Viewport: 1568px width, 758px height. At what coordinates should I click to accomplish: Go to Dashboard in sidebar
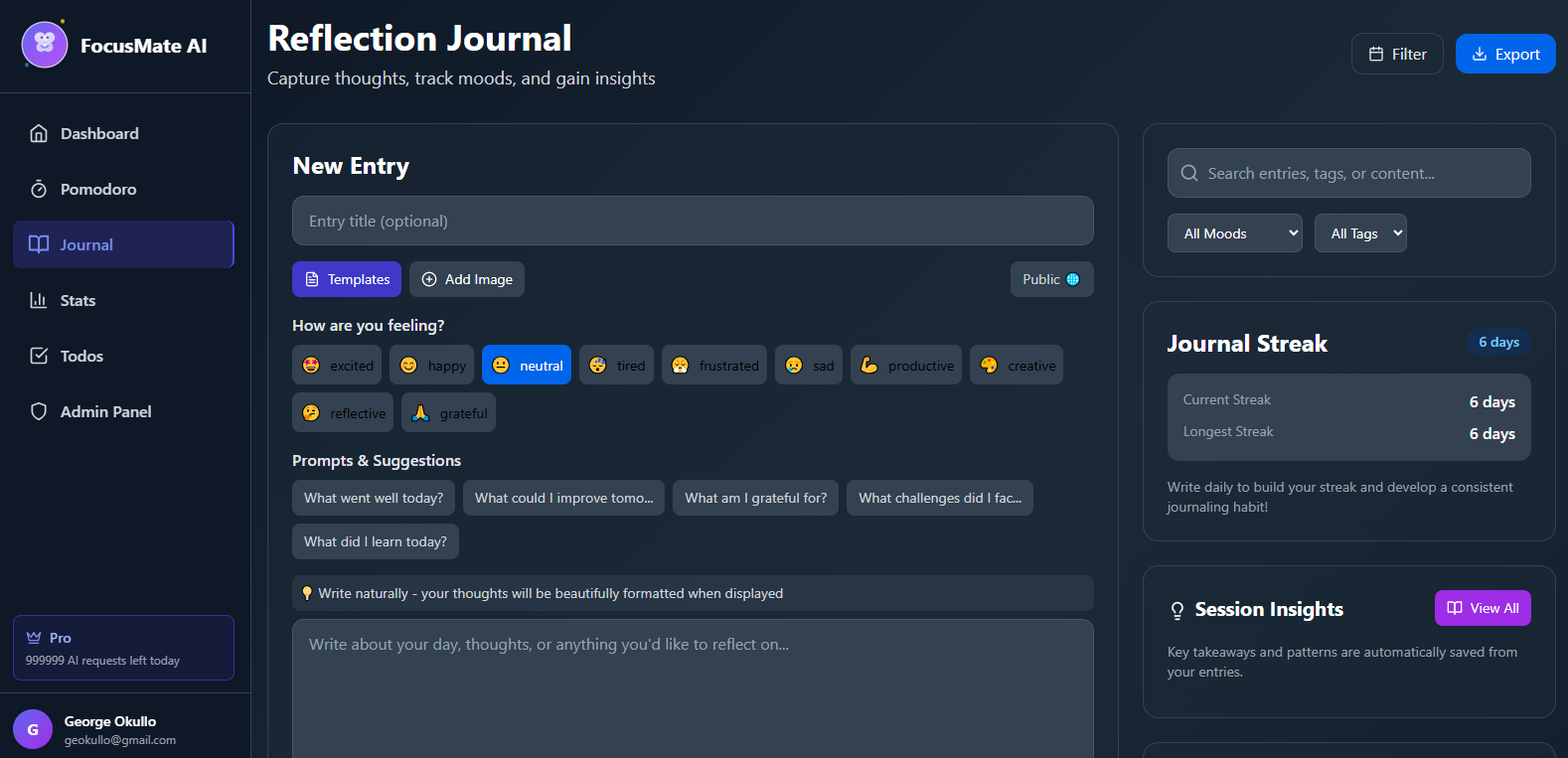[124, 133]
